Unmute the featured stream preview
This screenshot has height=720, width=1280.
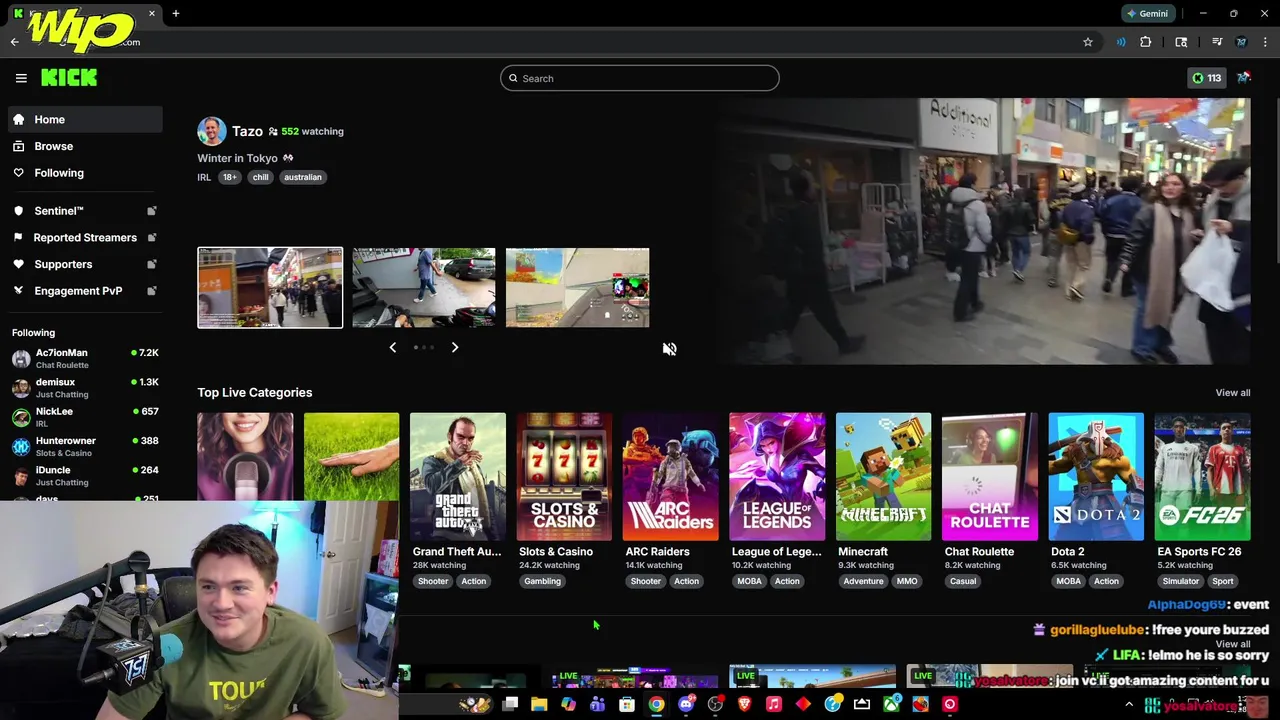click(x=669, y=349)
